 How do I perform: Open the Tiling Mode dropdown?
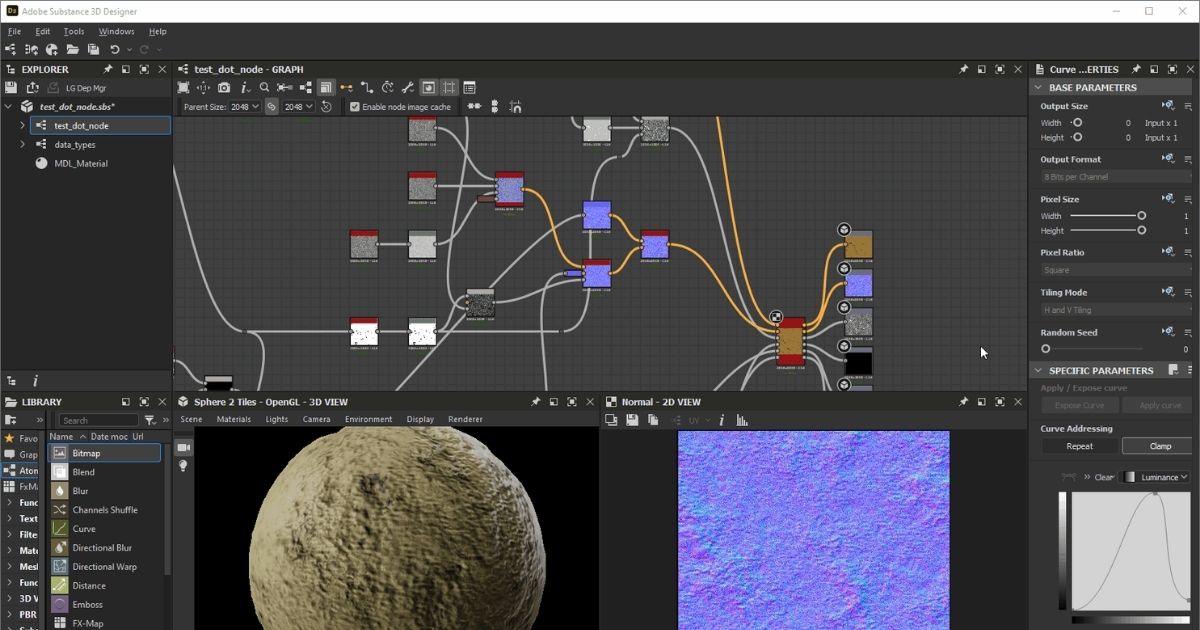(1116, 310)
